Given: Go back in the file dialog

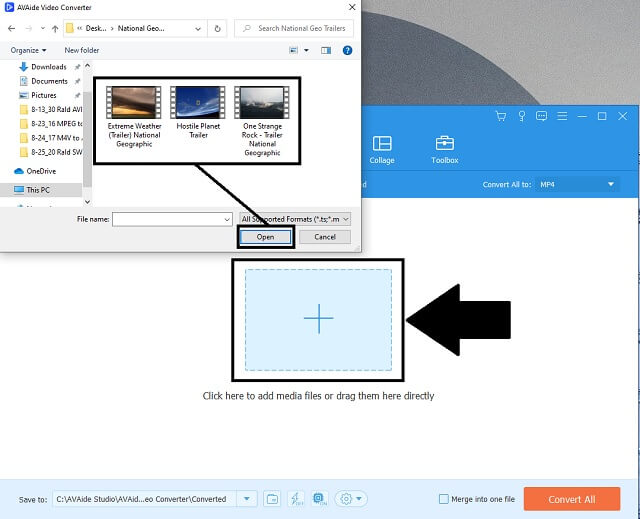Looking at the screenshot, I should [x=11, y=29].
